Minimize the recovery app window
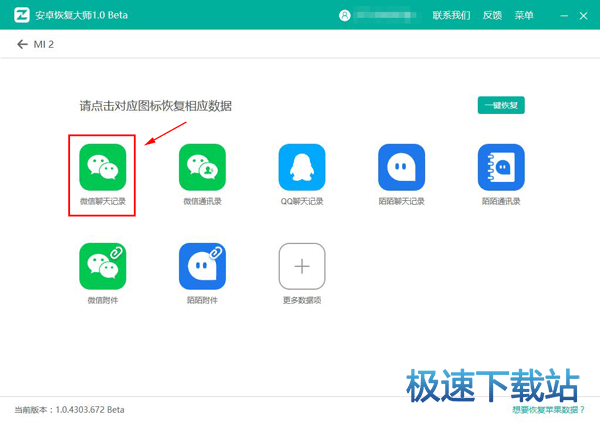The image size is (600, 423). (564, 16)
